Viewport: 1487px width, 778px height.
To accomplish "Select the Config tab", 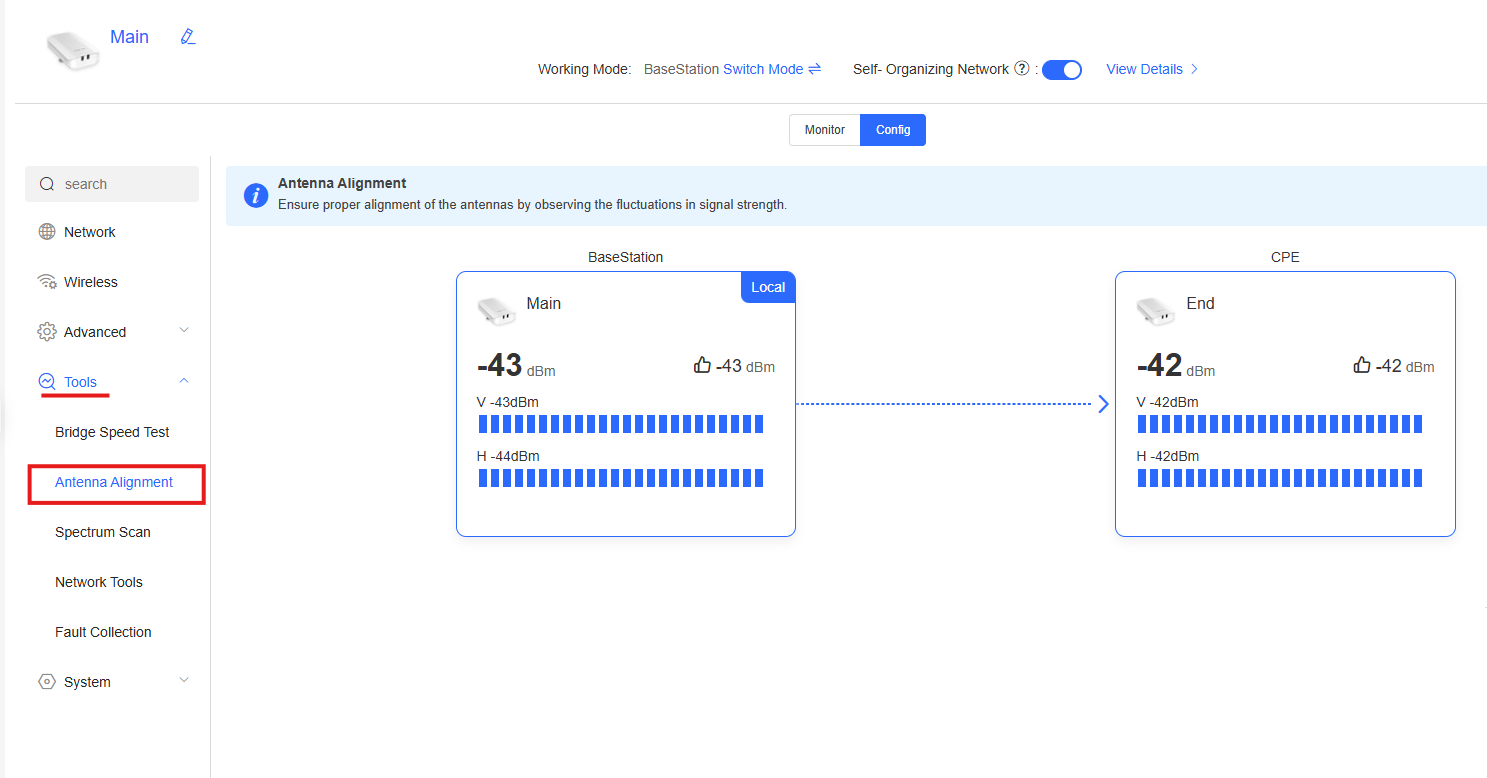I will [893, 130].
